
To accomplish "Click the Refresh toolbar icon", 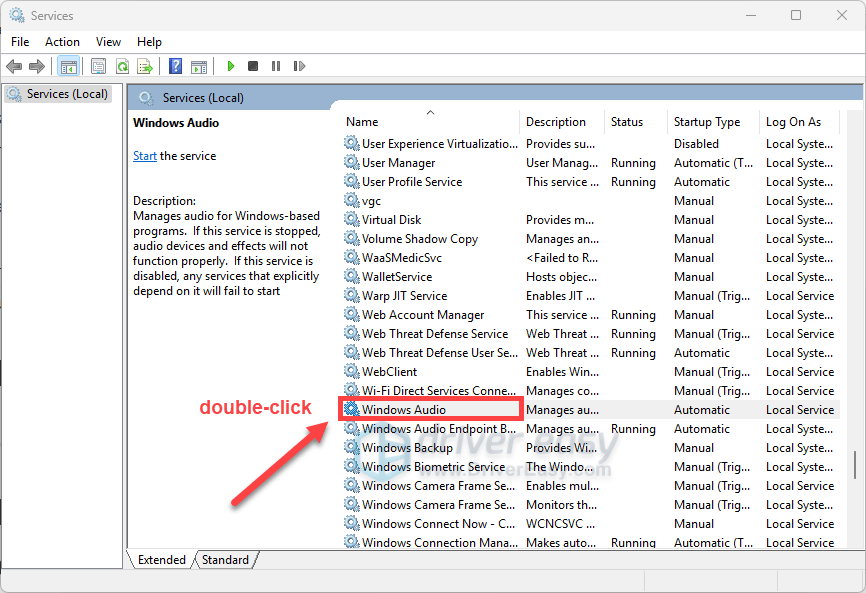I will click(x=122, y=66).
